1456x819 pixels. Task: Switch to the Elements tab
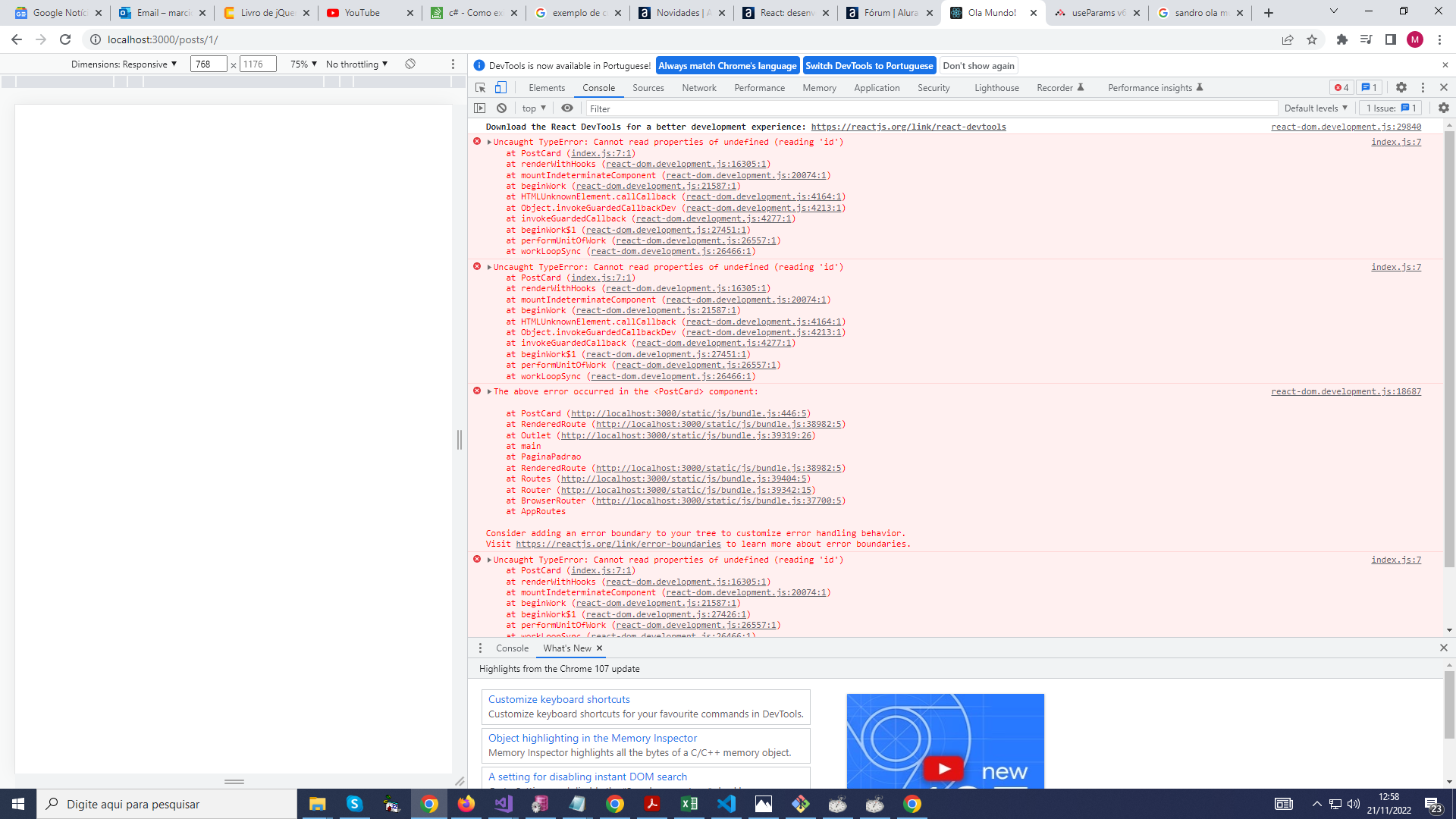[x=547, y=88]
